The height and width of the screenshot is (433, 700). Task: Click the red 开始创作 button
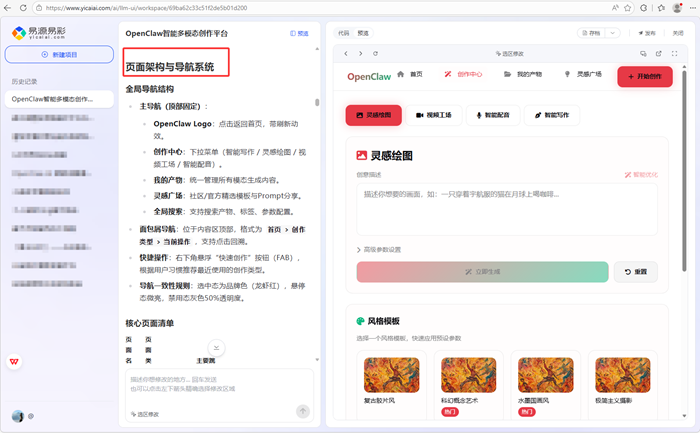pyautogui.click(x=644, y=76)
